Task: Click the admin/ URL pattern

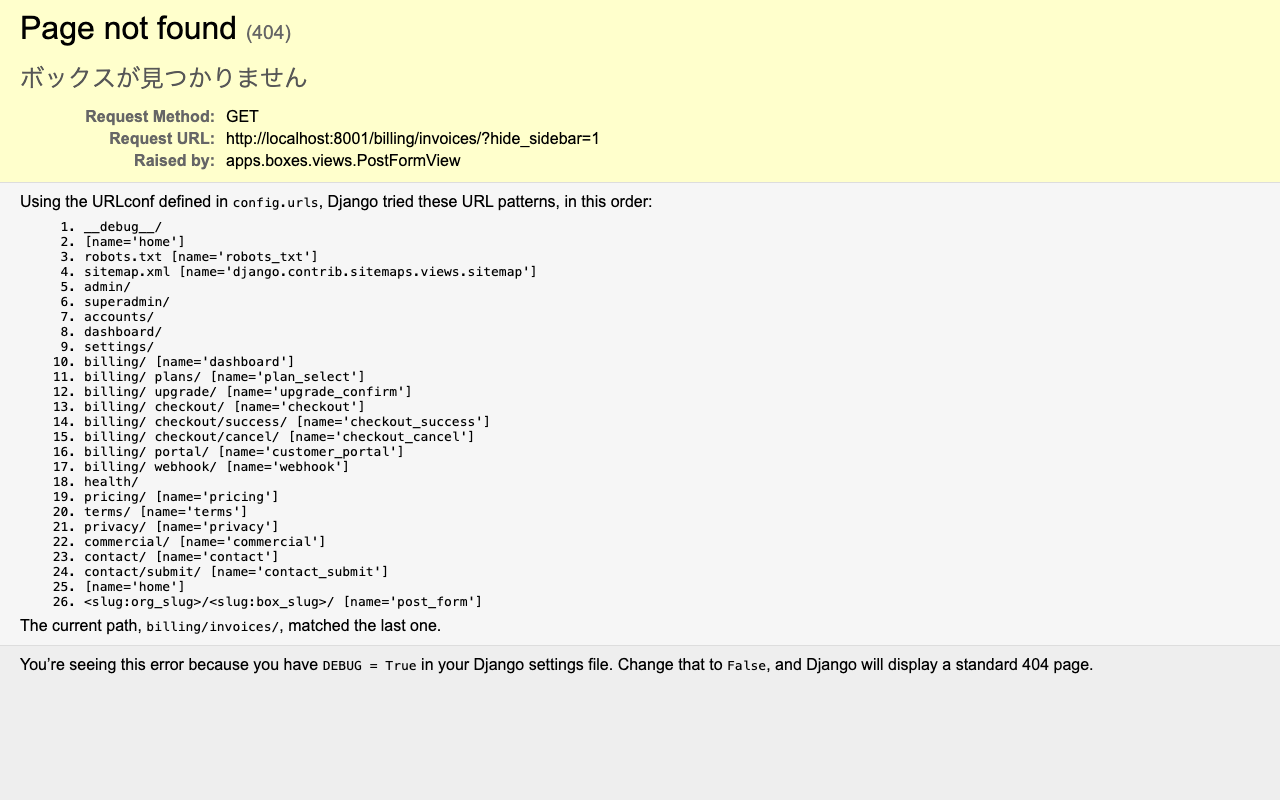Action: [x=107, y=287]
